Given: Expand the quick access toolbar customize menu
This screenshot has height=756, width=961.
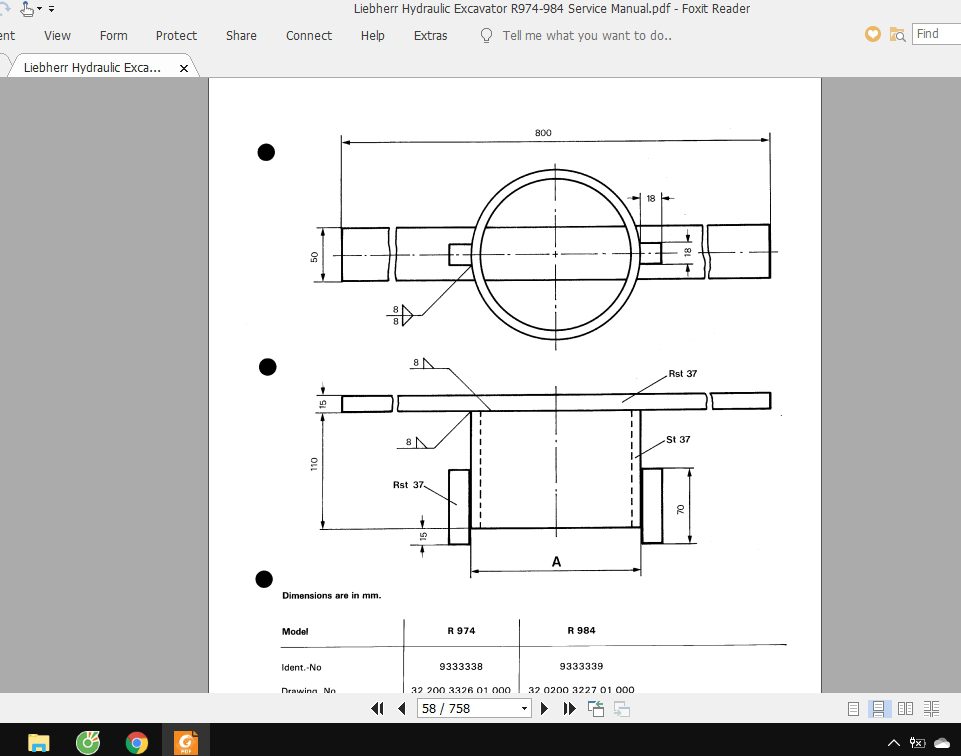Looking at the screenshot, I should 51,9.
